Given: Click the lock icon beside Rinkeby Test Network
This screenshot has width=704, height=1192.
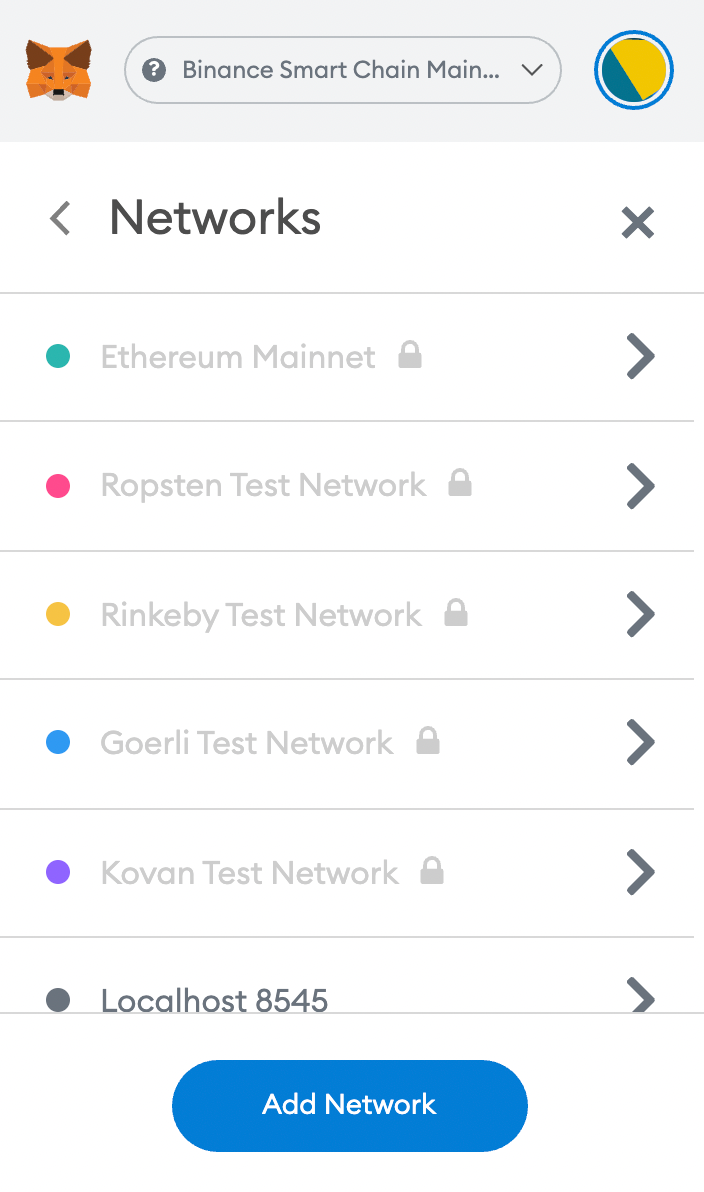Looking at the screenshot, I should [x=456, y=612].
